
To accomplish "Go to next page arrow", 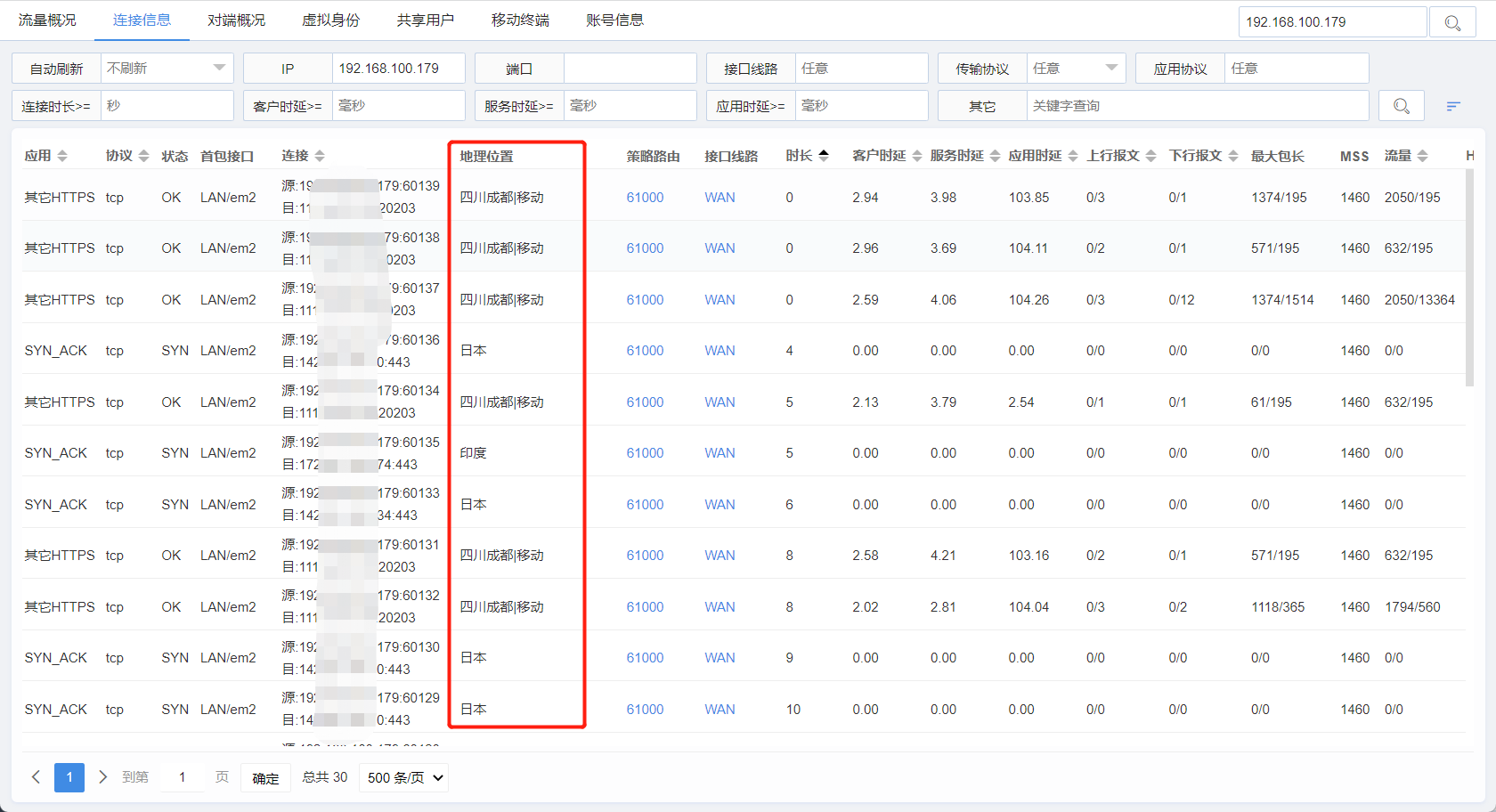I will click(x=102, y=777).
